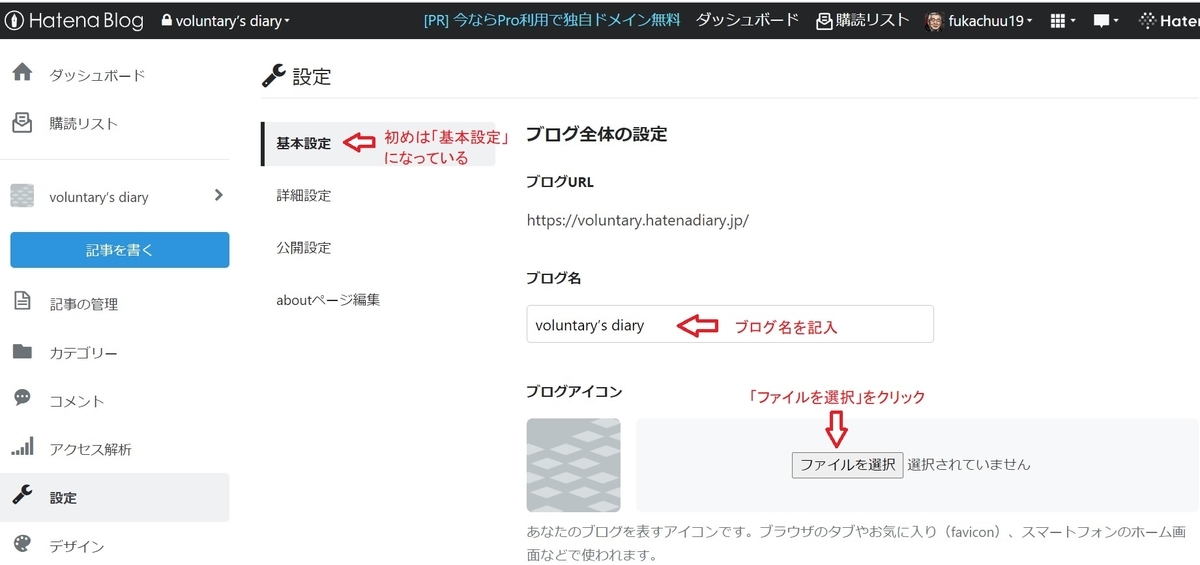Click the Hatena logo at header right edge
The width and height of the screenshot is (1200, 565).
pos(1169,20)
